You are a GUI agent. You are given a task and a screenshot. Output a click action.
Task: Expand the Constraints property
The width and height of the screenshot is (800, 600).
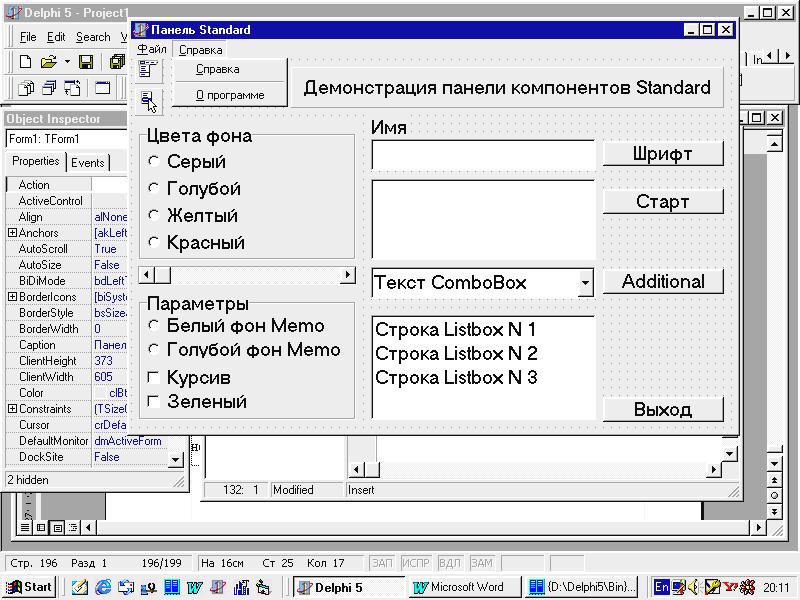click(x=12, y=409)
